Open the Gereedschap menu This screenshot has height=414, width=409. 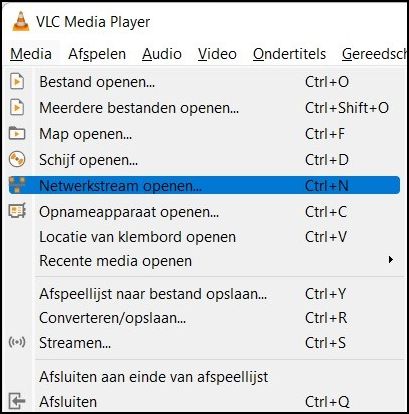374,54
